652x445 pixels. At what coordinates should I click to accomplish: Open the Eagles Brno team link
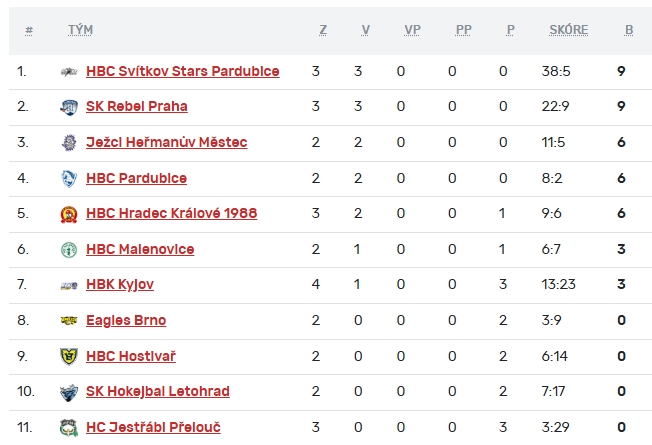[126, 321]
